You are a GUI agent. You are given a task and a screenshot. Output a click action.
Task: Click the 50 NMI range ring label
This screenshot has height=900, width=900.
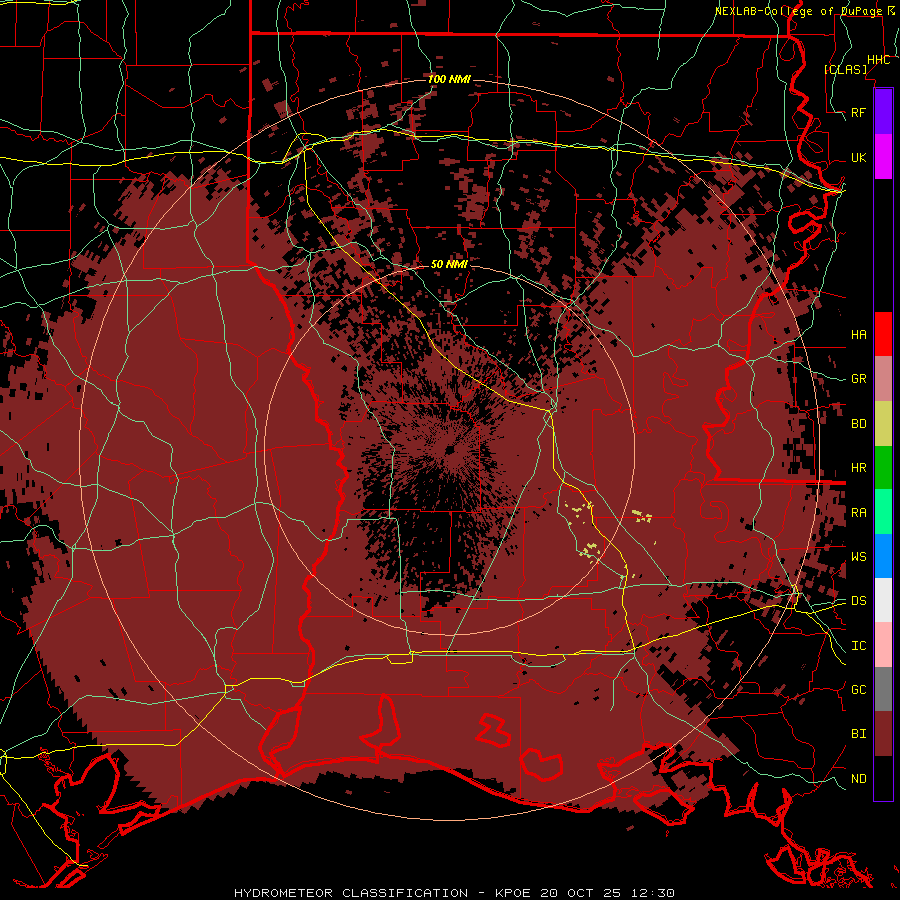(449, 264)
